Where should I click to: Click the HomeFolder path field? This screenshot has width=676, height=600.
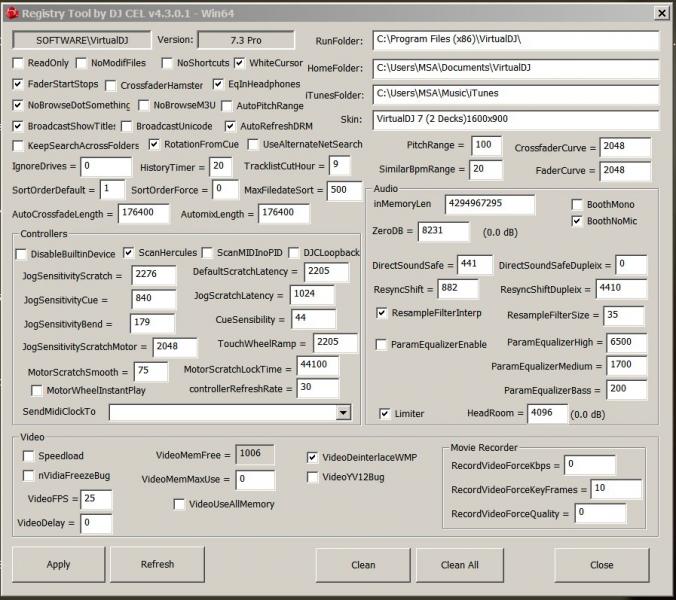tap(516, 69)
